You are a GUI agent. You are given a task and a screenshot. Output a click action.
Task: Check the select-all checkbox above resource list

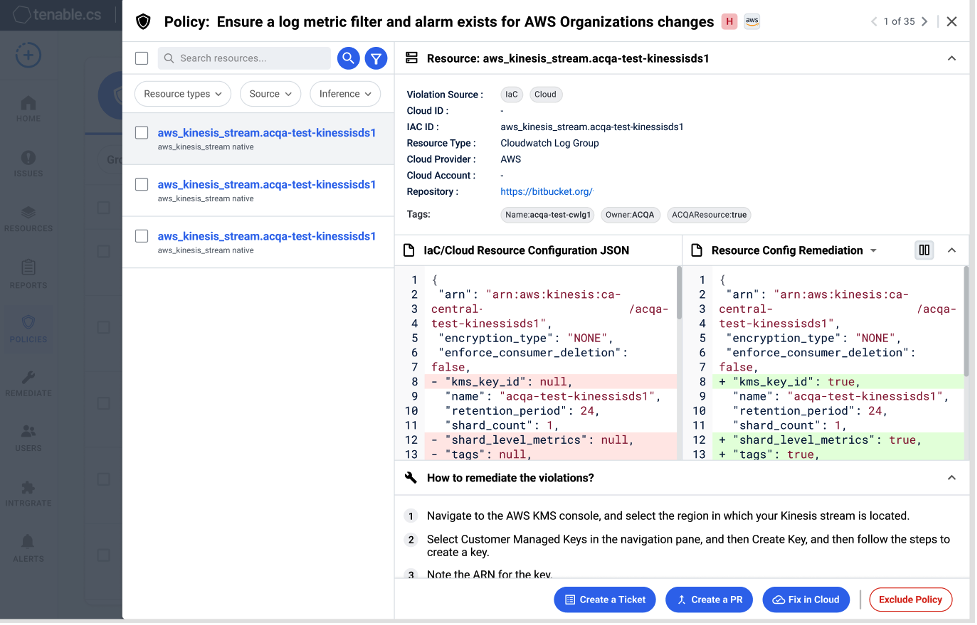coord(141,58)
